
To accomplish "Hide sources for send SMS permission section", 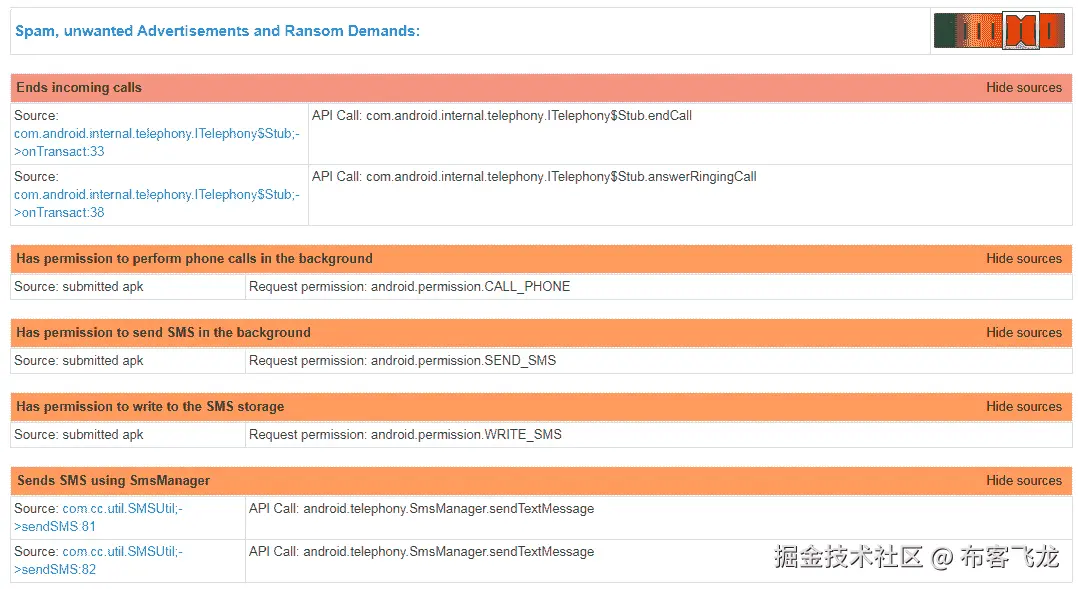I will point(1023,333).
